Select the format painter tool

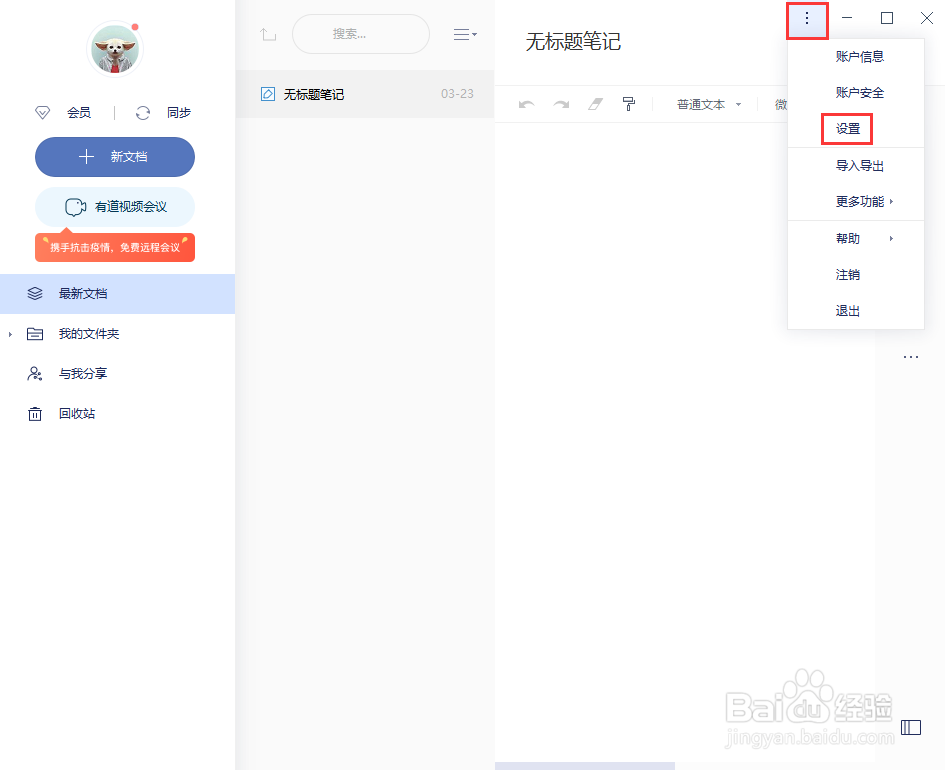(x=629, y=104)
